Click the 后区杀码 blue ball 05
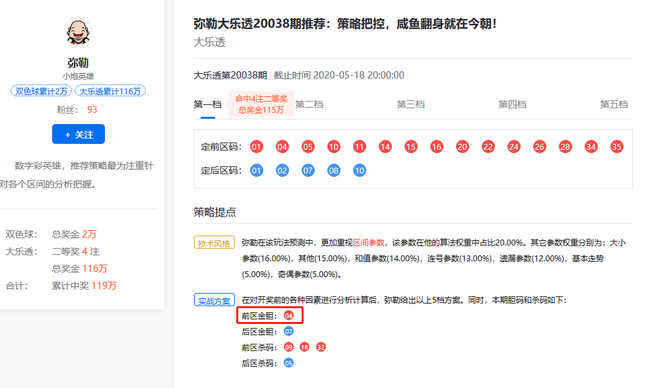The image size is (650, 388). (289, 363)
